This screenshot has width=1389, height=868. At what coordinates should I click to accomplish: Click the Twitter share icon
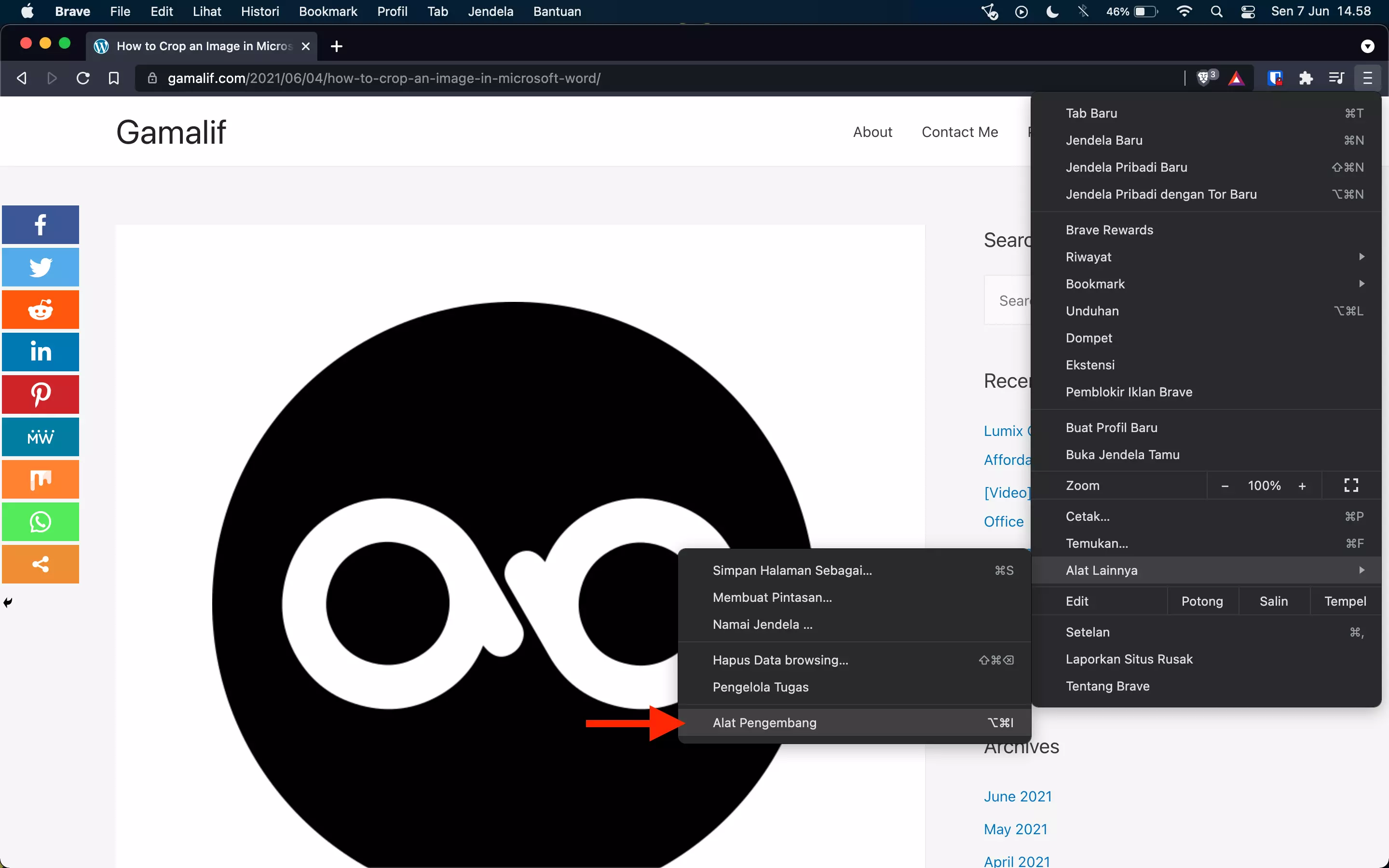pos(40,267)
